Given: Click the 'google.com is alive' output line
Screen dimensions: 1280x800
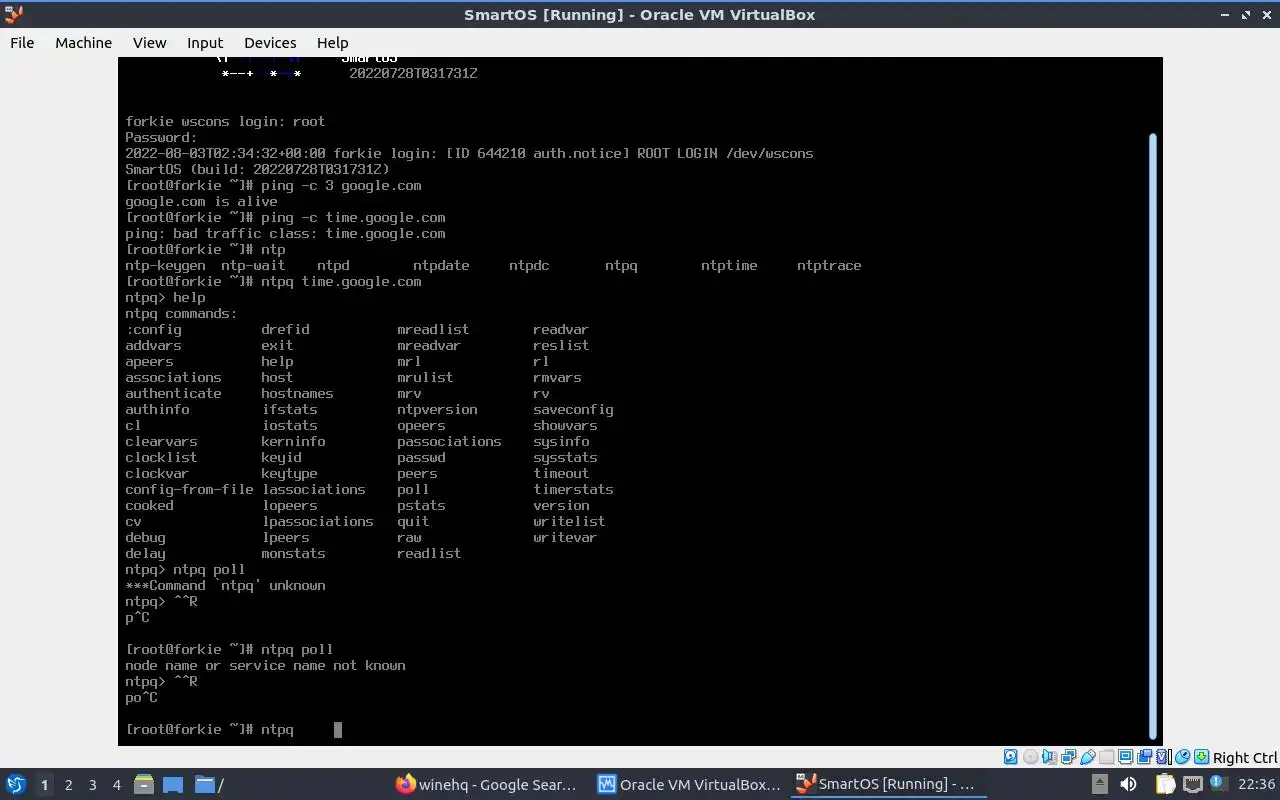Looking at the screenshot, I should (x=201, y=202).
